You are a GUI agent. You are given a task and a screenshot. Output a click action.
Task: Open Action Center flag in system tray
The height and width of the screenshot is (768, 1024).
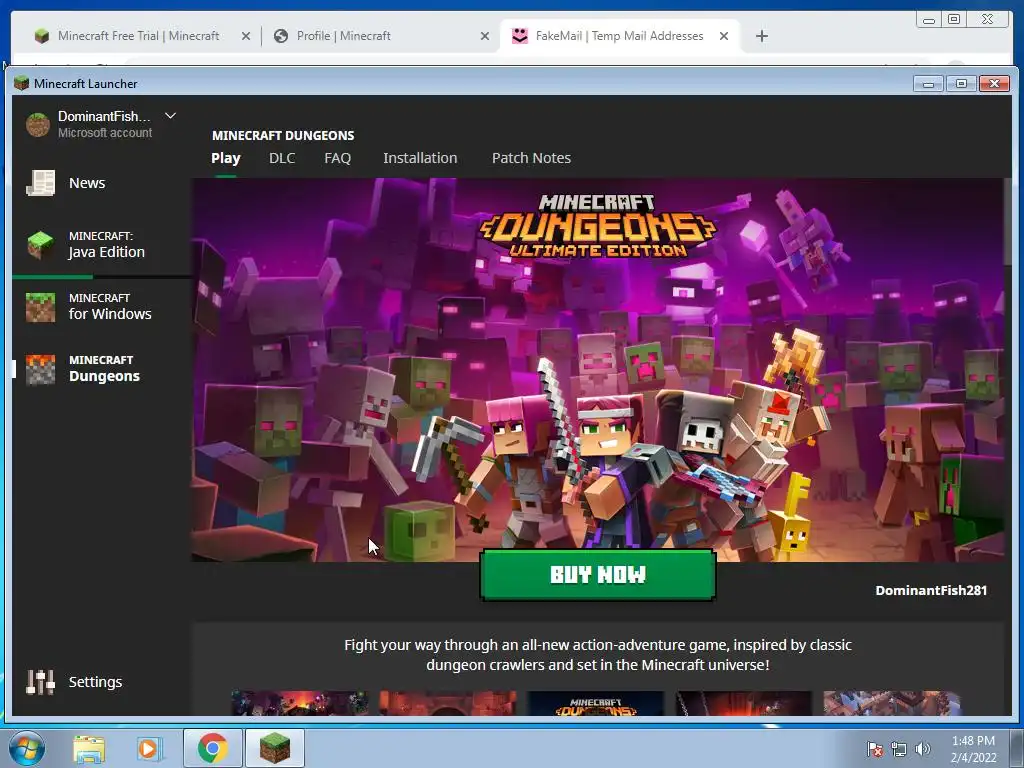point(875,749)
